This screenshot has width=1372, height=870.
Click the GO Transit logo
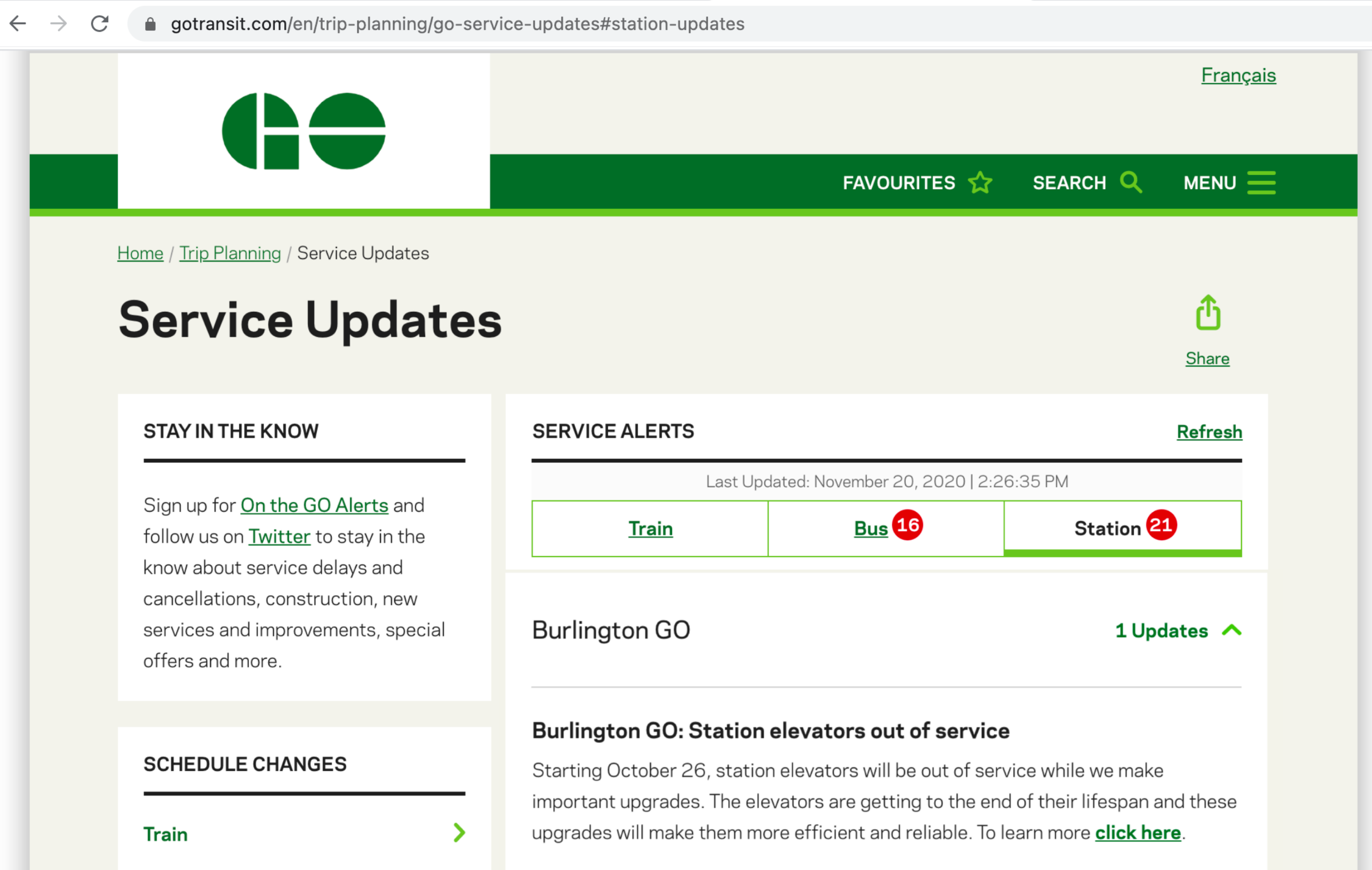click(304, 131)
